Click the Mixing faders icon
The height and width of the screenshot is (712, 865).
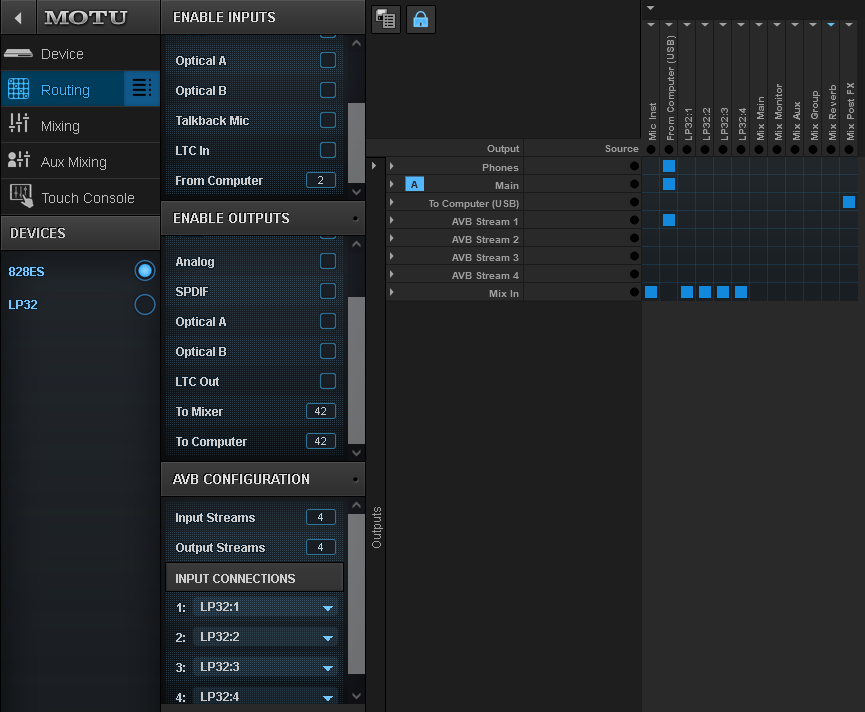19,122
